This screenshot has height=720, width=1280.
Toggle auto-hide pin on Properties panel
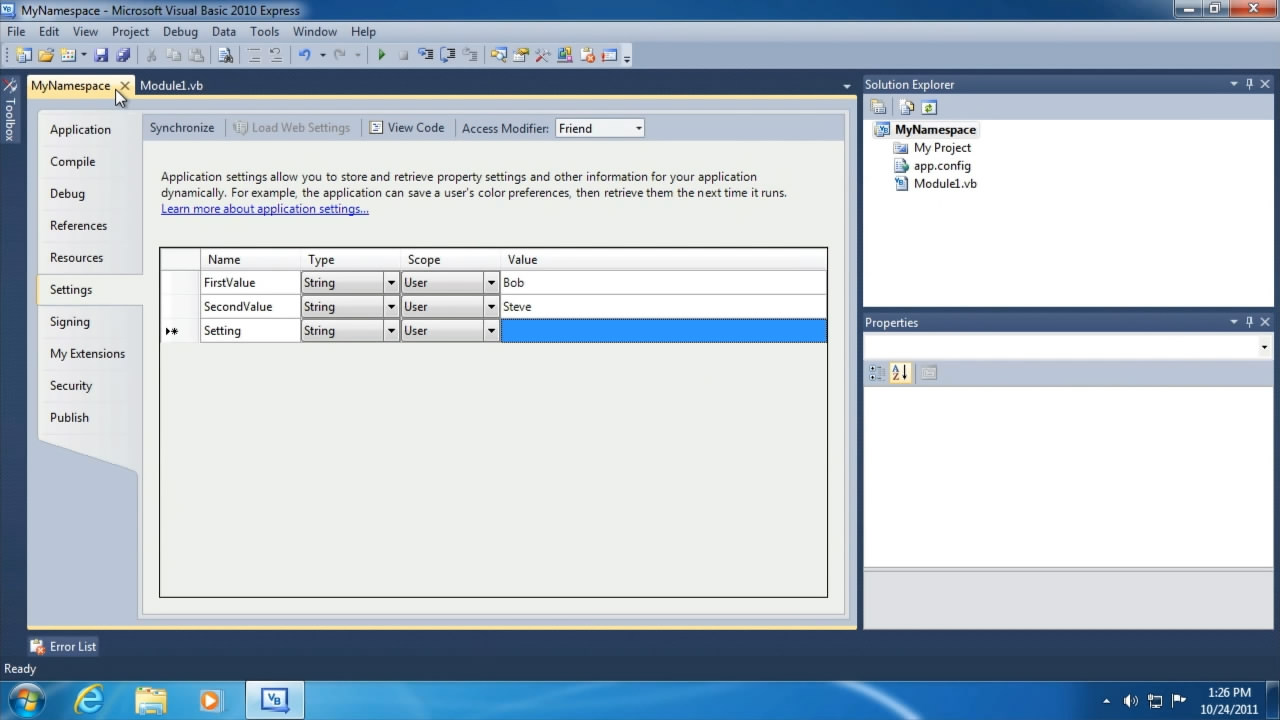point(1249,322)
